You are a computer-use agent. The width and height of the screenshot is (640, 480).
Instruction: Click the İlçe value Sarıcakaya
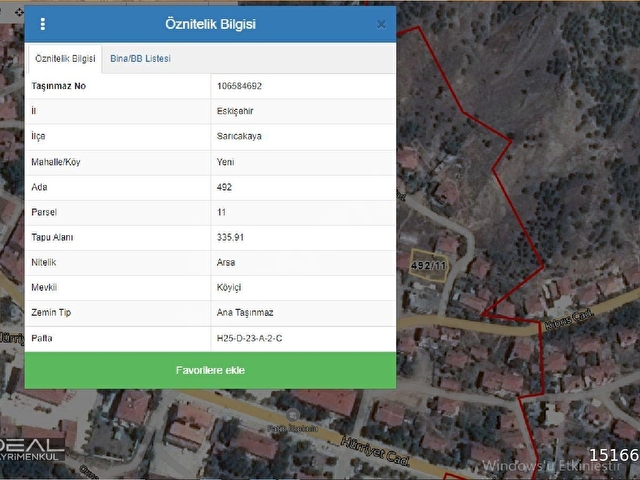(239, 136)
